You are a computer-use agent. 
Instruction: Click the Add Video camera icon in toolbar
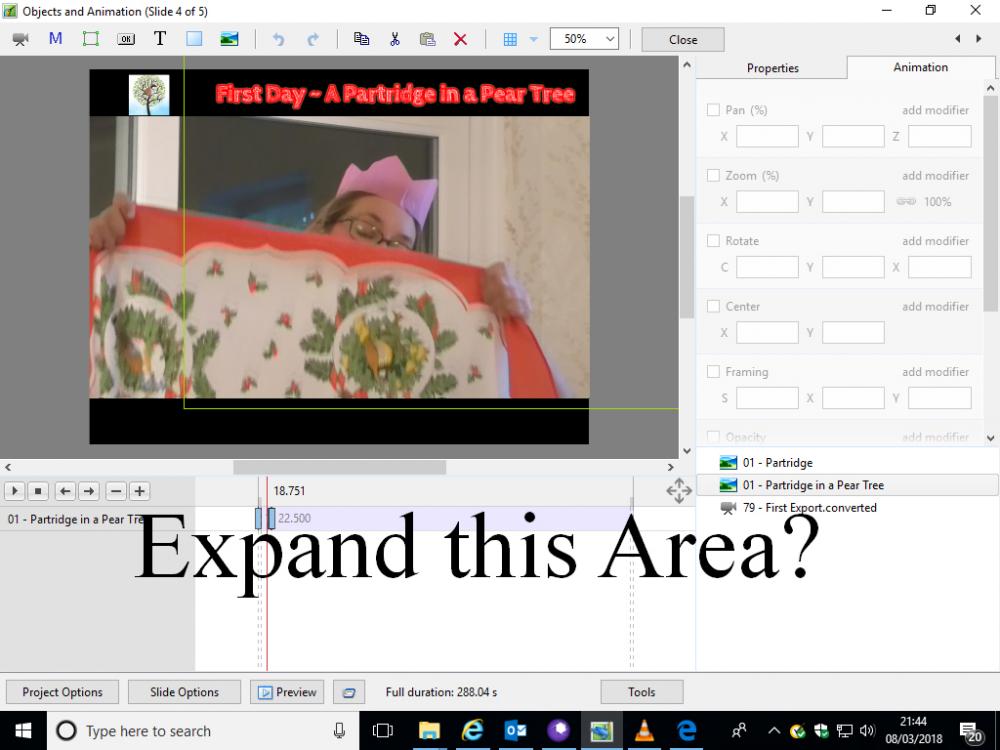(20, 39)
